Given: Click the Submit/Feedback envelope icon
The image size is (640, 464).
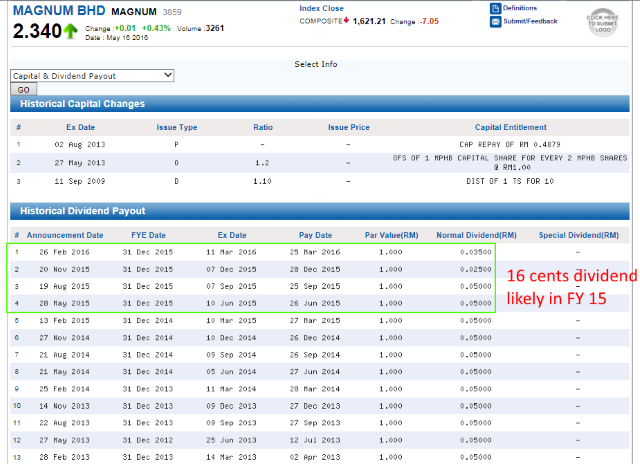Looking at the screenshot, I should (x=495, y=22).
